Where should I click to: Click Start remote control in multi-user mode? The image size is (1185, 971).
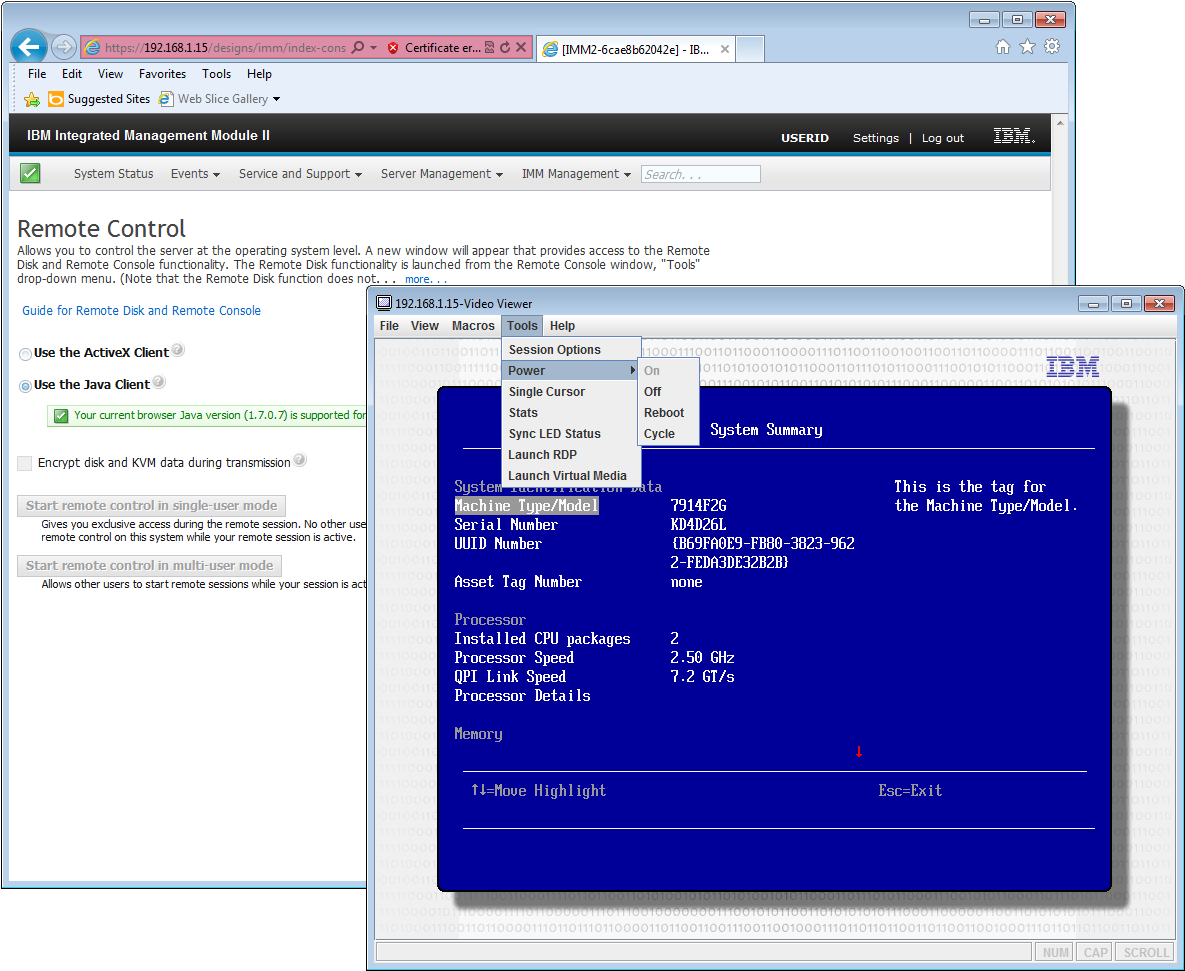[x=150, y=565]
